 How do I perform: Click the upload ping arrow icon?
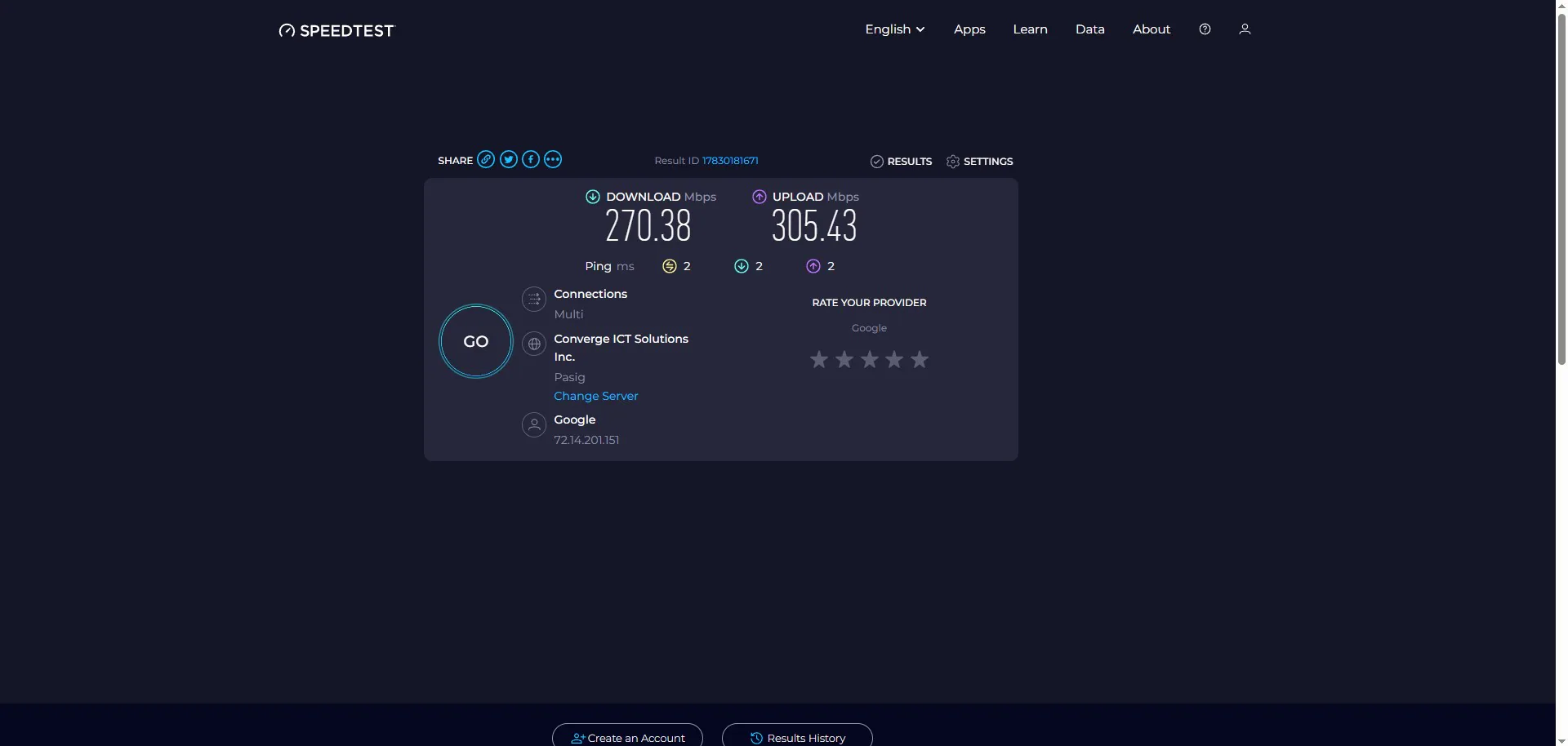[813, 266]
